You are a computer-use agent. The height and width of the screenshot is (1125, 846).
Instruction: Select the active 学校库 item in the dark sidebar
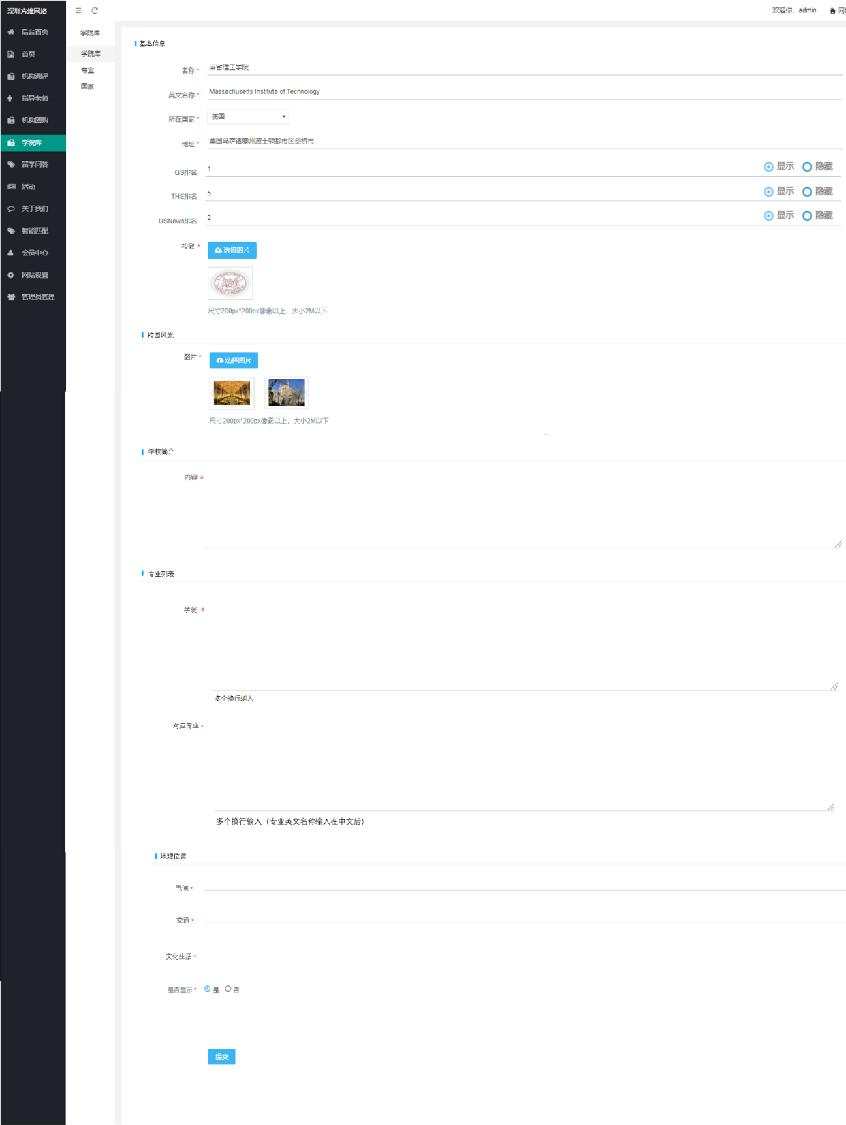tap(33, 143)
